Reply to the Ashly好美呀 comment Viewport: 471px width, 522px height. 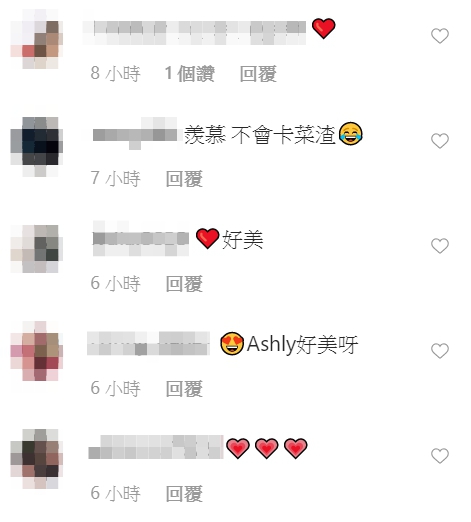(184, 389)
